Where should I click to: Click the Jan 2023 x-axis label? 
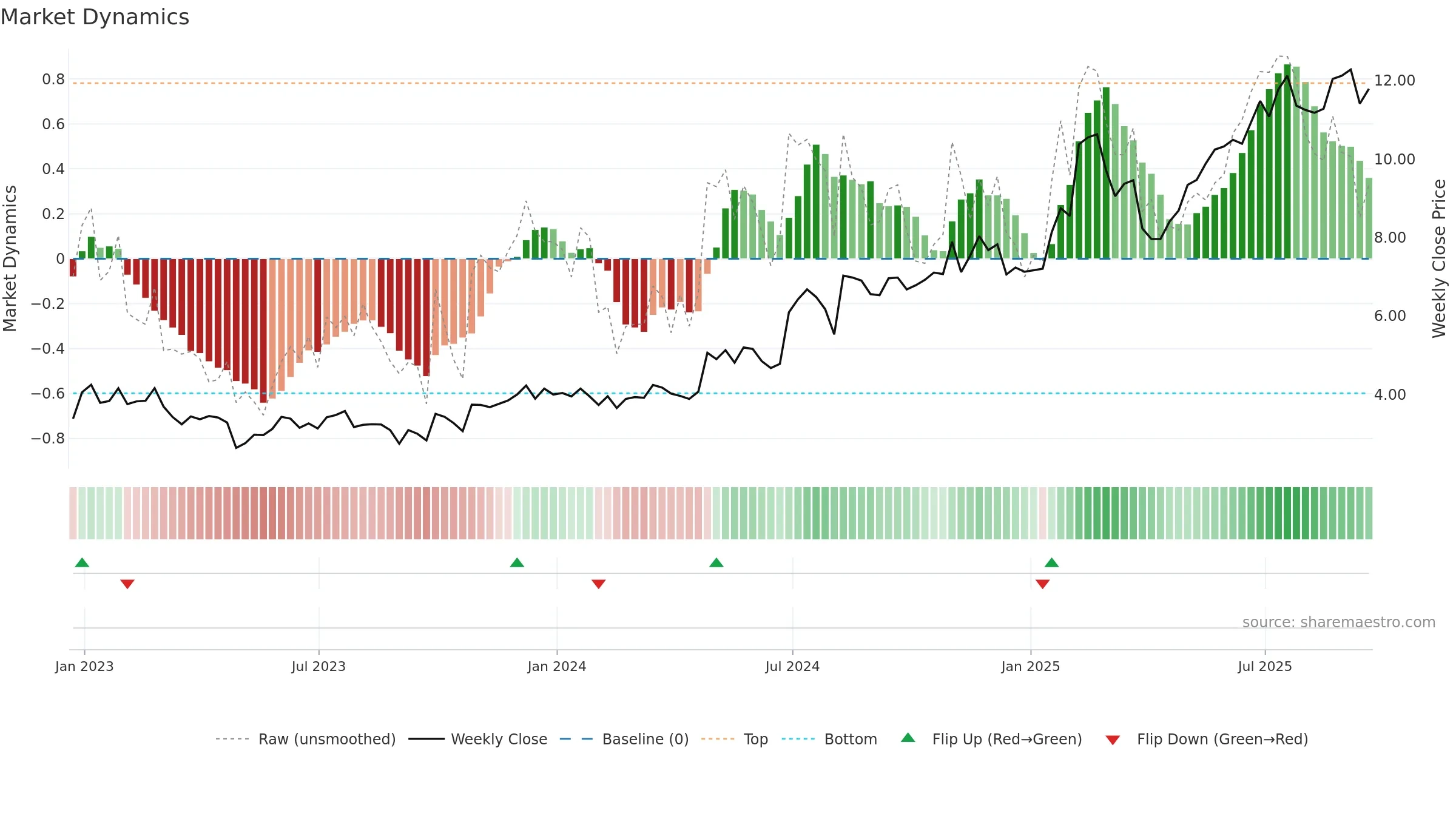point(84,666)
